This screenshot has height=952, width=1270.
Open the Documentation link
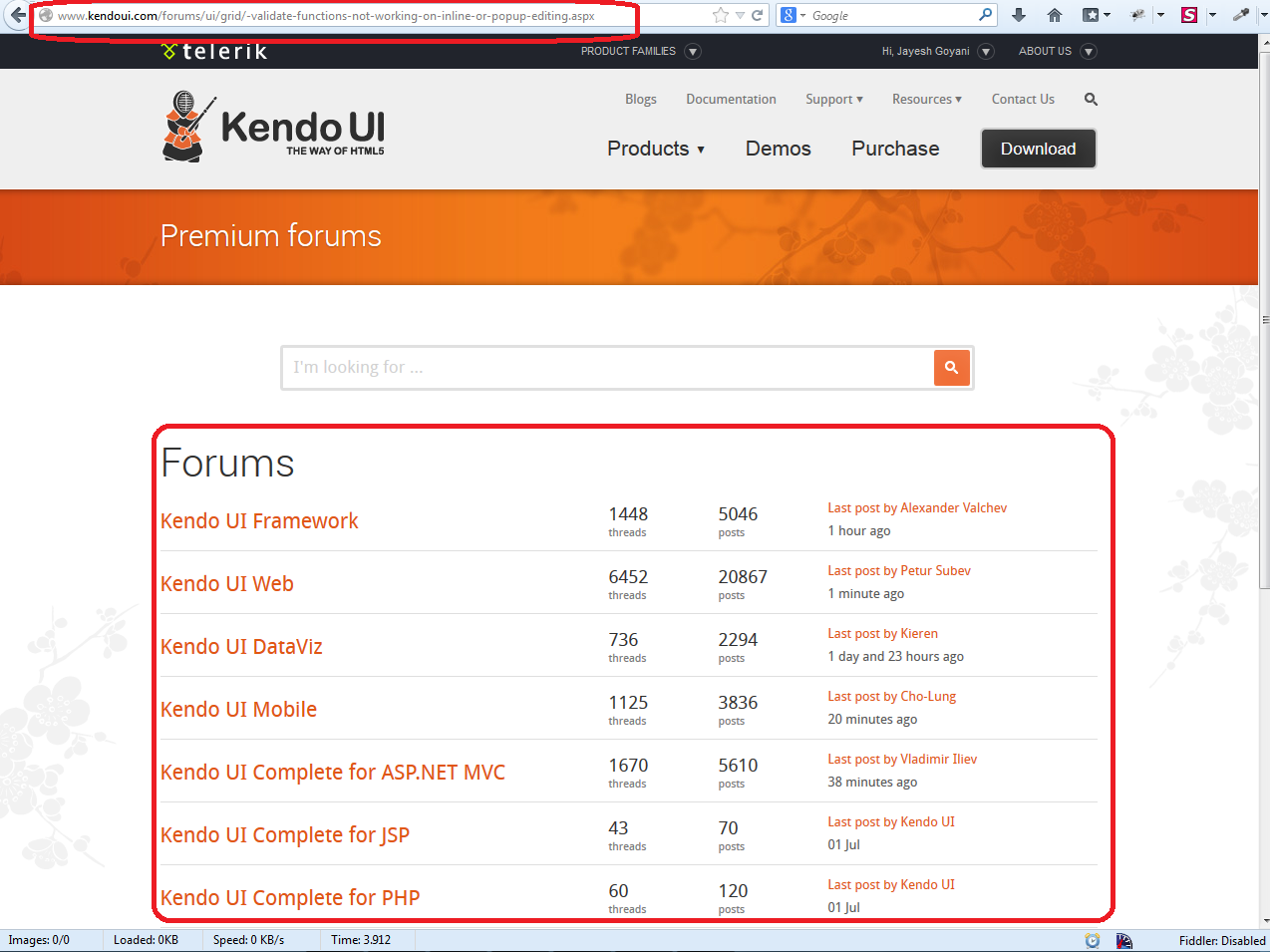[x=731, y=99]
